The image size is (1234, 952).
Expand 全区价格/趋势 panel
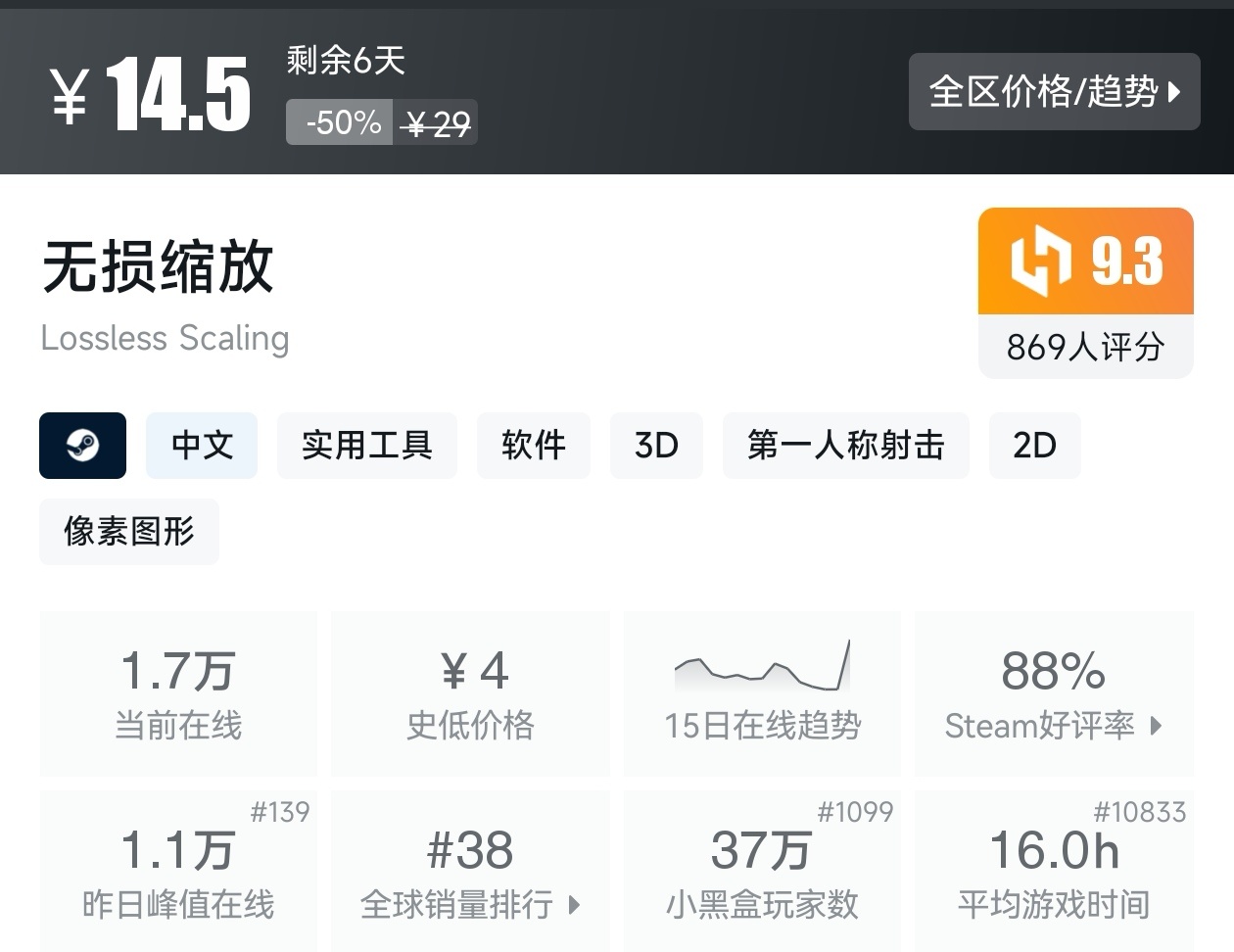click(x=1055, y=91)
